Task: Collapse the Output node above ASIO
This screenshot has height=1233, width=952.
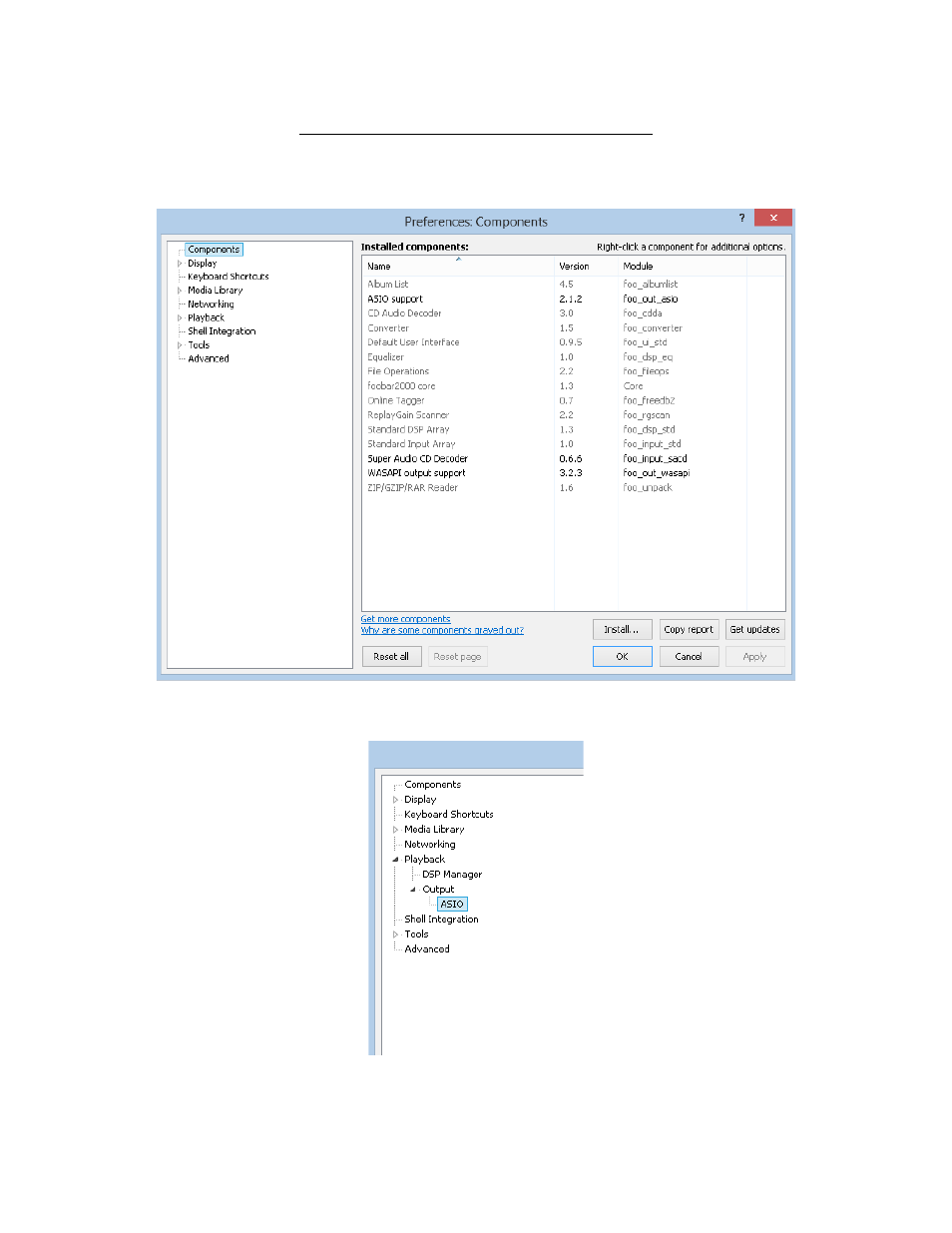Action: [413, 890]
